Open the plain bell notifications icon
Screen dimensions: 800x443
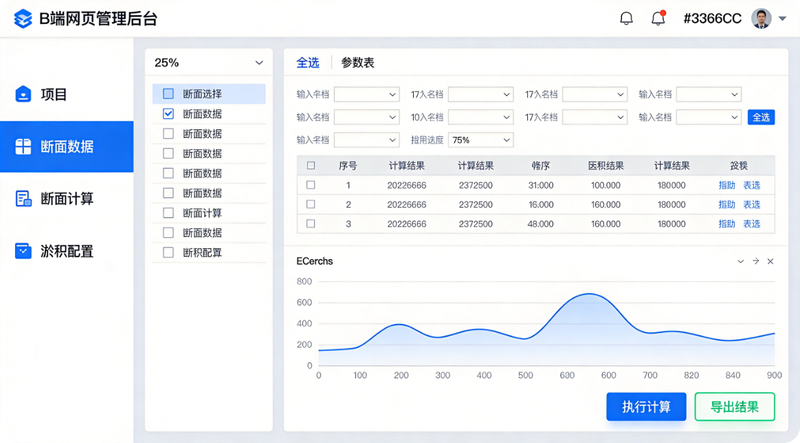point(626,19)
